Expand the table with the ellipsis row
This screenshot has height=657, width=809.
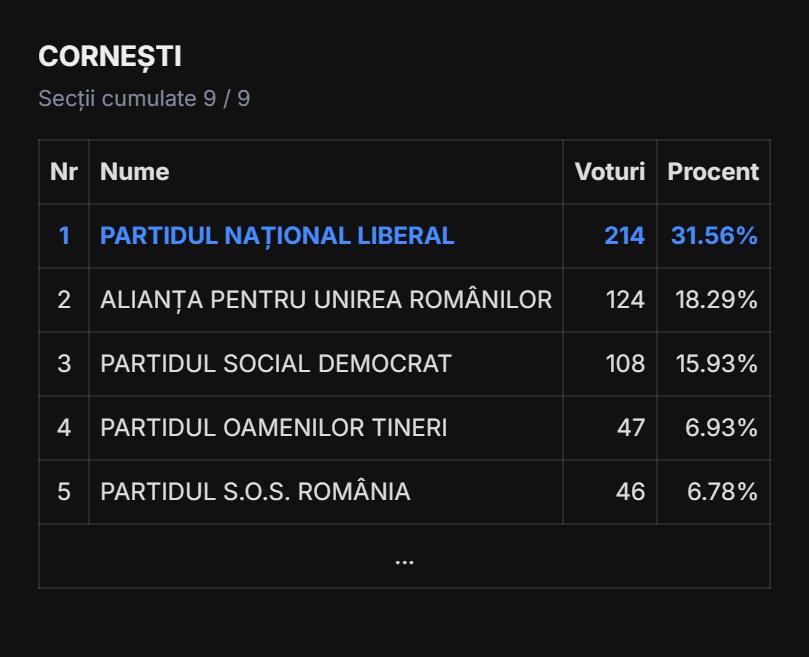[404, 558]
